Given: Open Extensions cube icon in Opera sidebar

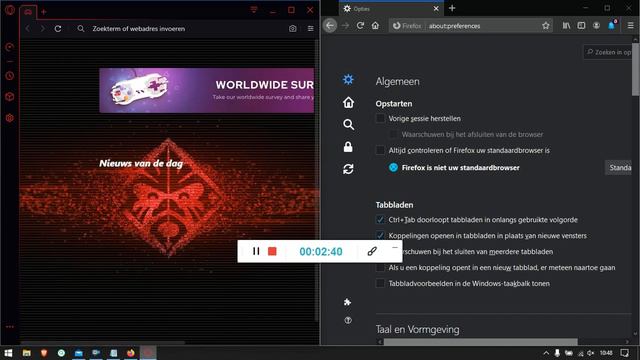Looking at the screenshot, I should tap(10, 97).
